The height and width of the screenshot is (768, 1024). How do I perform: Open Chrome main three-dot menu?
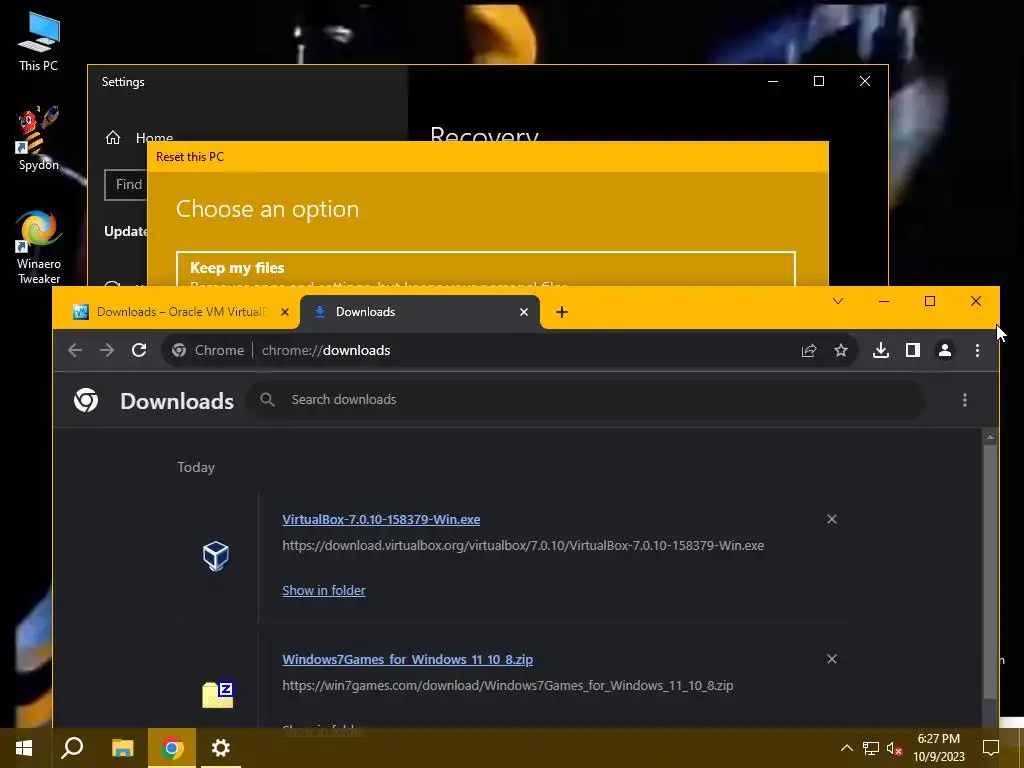(977, 351)
